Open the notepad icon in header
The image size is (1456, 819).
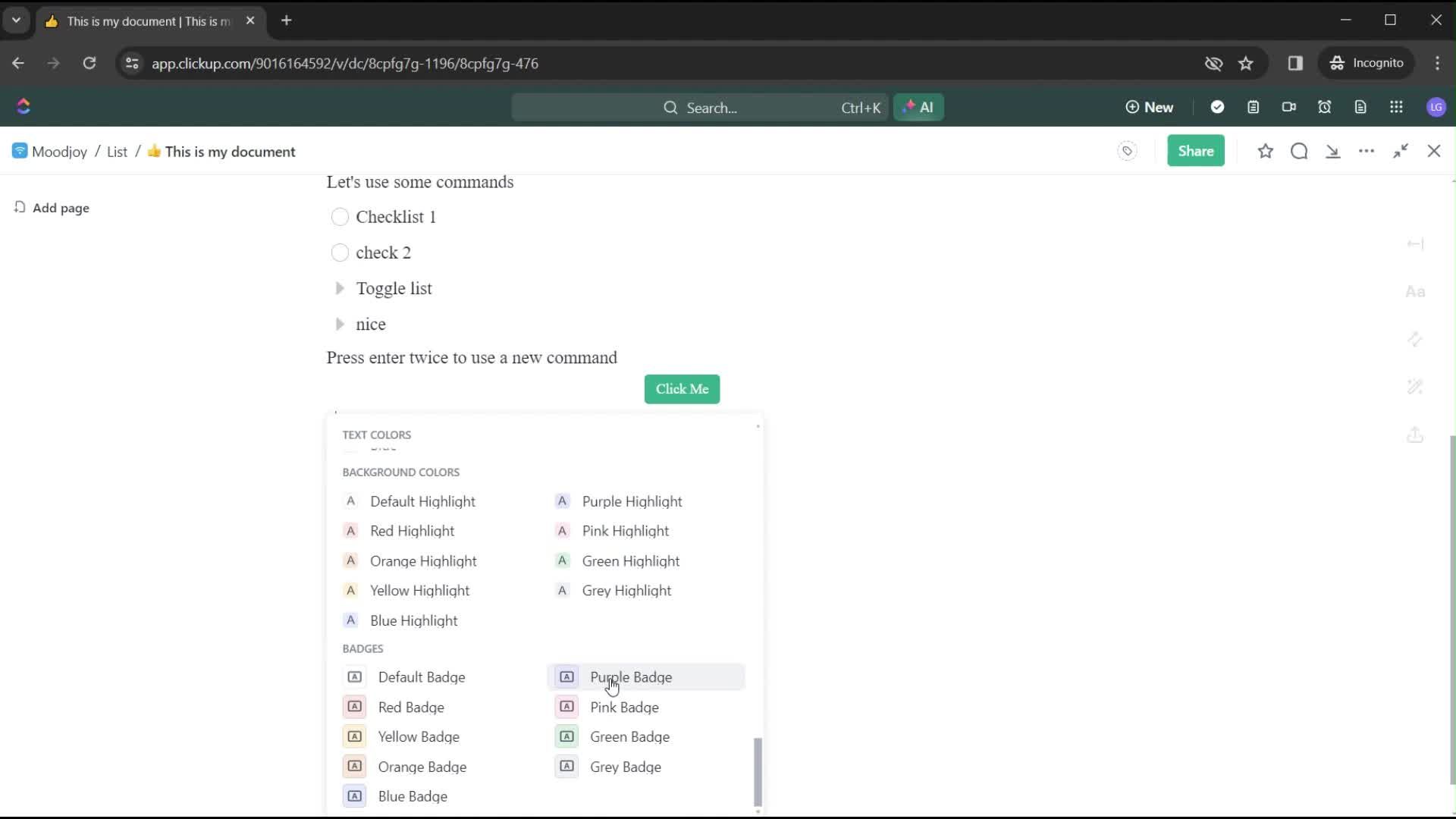click(1253, 107)
